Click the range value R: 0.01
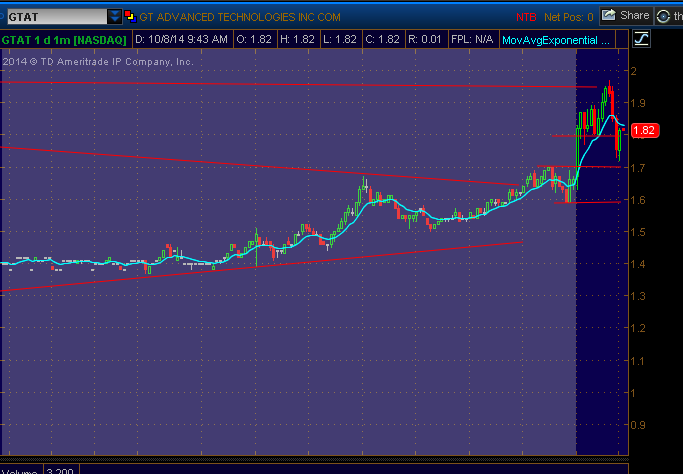Viewport: 683px width, 474px height. coord(425,40)
